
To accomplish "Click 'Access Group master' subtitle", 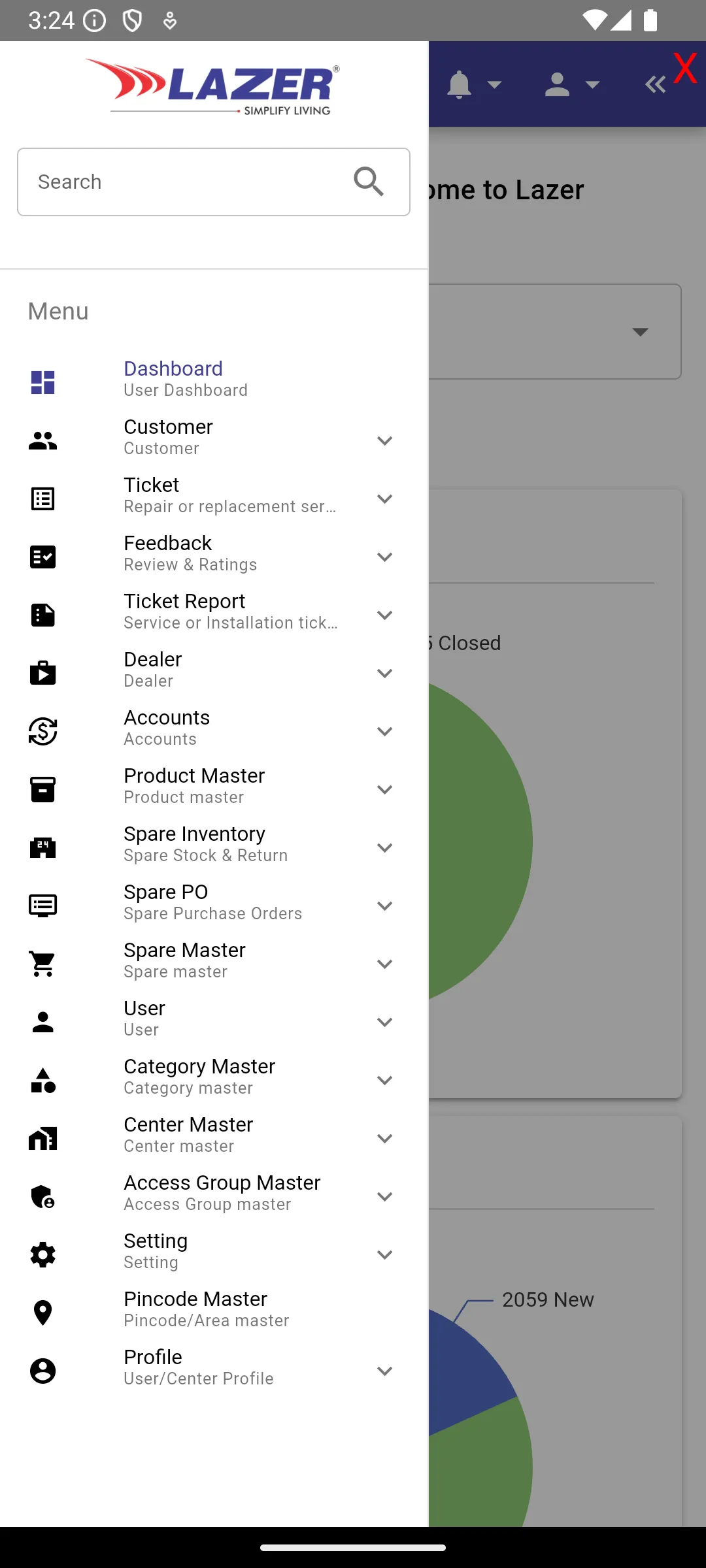I will pyautogui.click(x=208, y=1204).
